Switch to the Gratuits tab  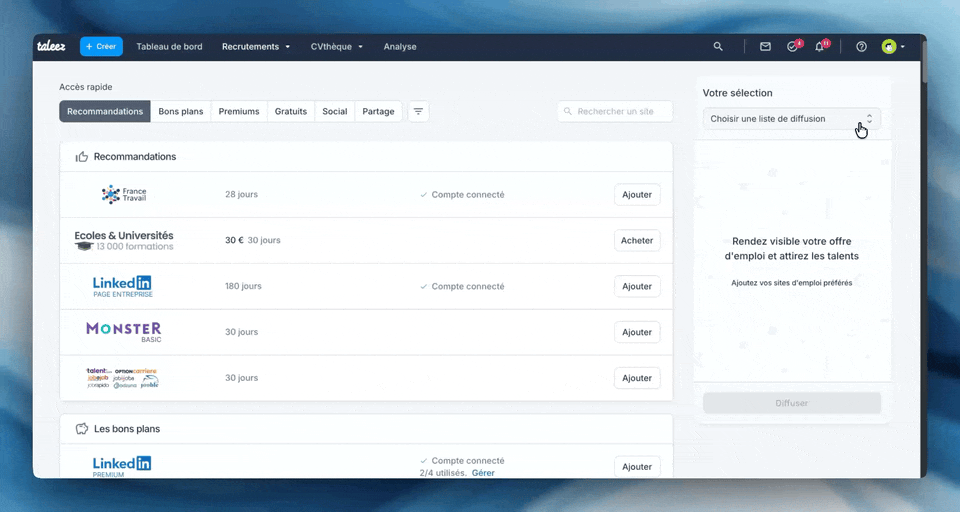coord(291,111)
